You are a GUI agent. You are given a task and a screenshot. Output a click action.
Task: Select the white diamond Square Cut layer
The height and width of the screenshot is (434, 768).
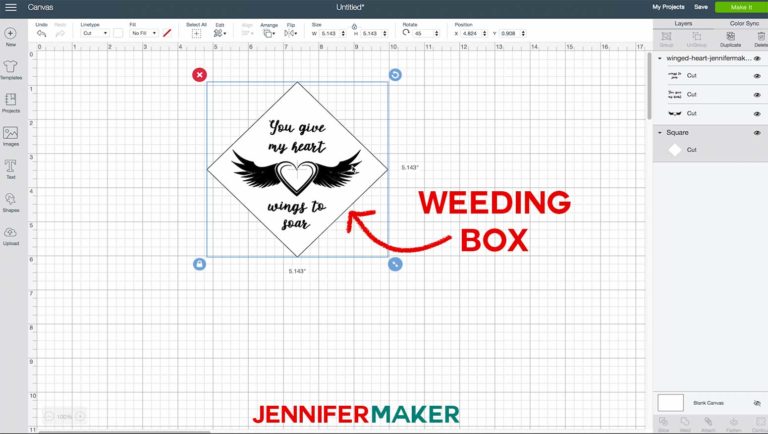[x=710, y=150]
